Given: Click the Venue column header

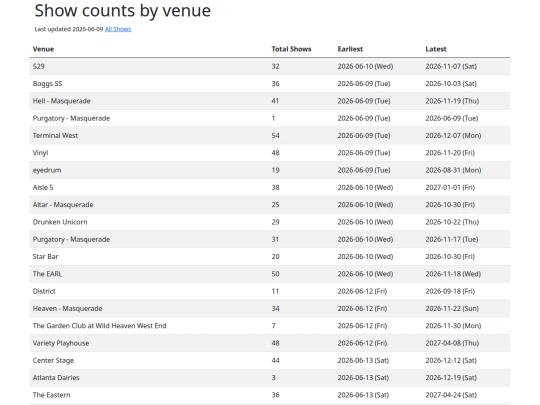Looking at the screenshot, I should 43,49.
